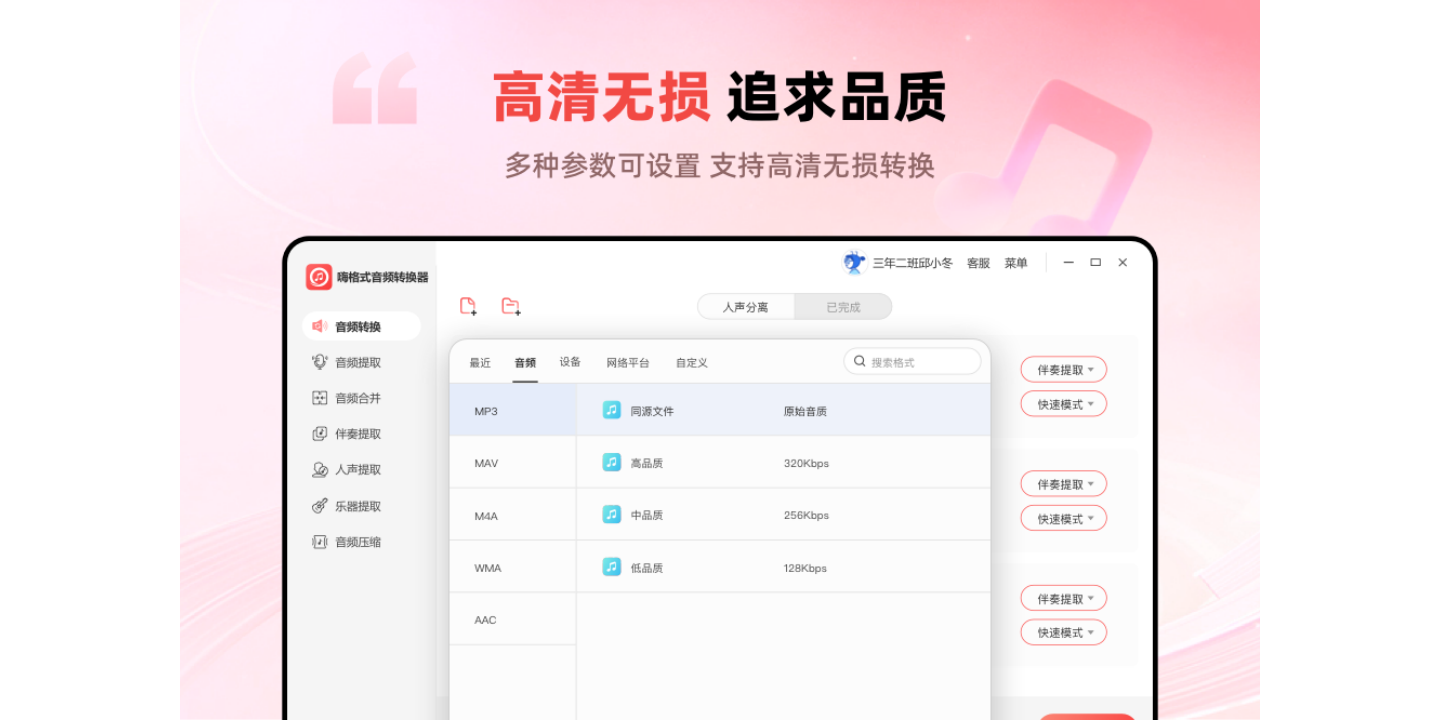The height and width of the screenshot is (720, 1440).
Task: Expand the first 快速模式 dropdown
Action: [1064, 405]
